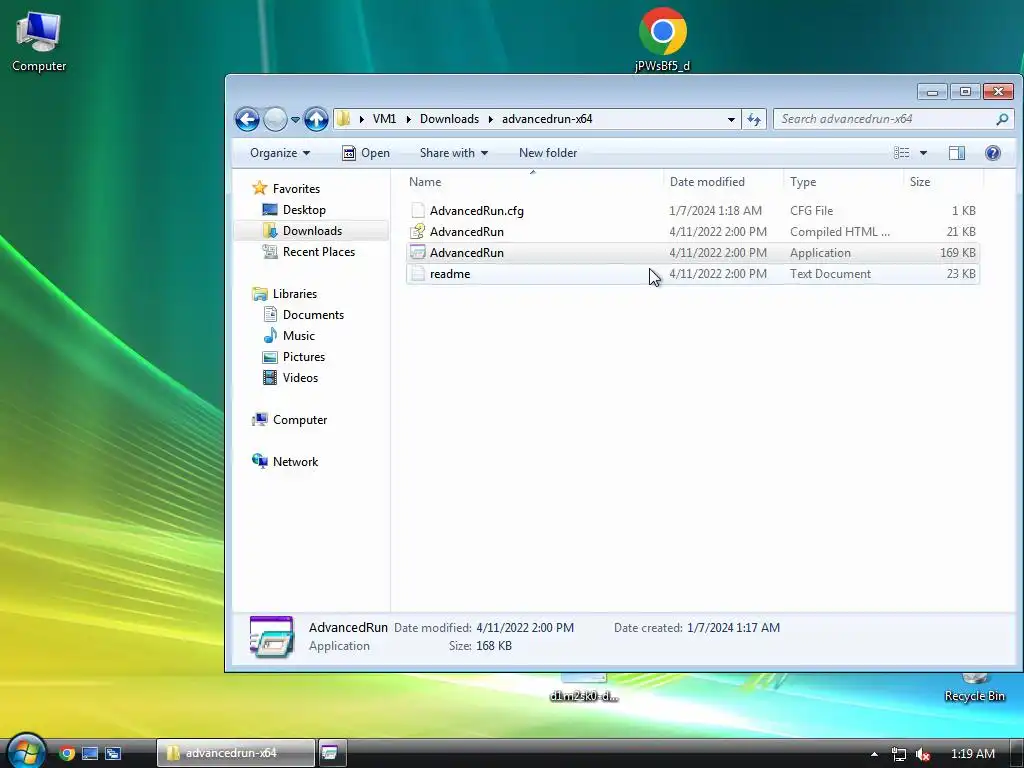The width and height of the screenshot is (1024, 768).
Task: Select Downloads in the address breadcrumb
Action: (449, 119)
